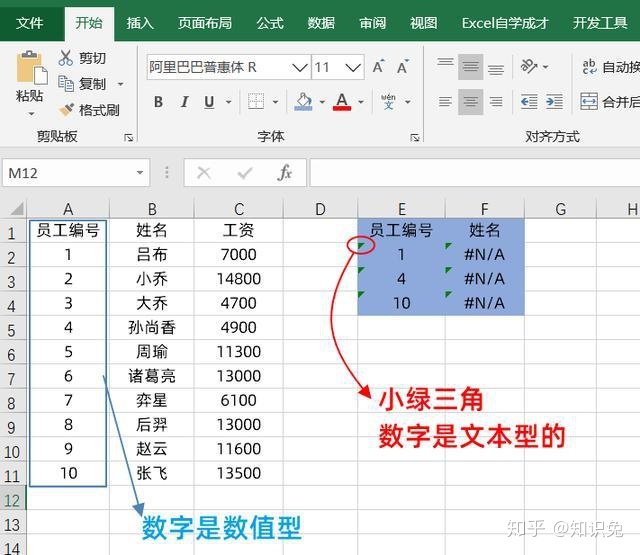
Task: Open Excel自学成才 tab
Action: pyautogui.click(x=505, y=23)
